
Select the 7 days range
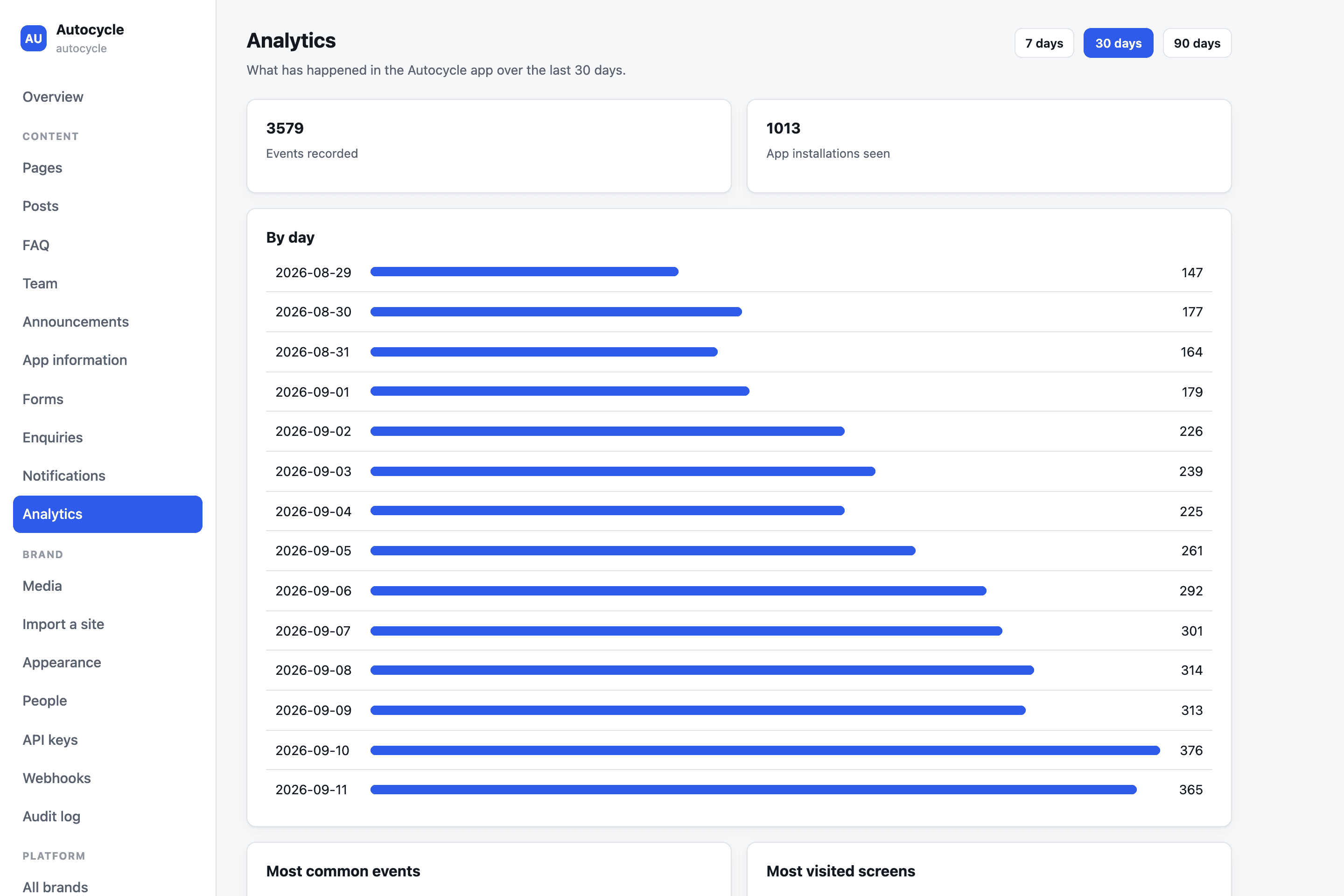(1044, 43)
